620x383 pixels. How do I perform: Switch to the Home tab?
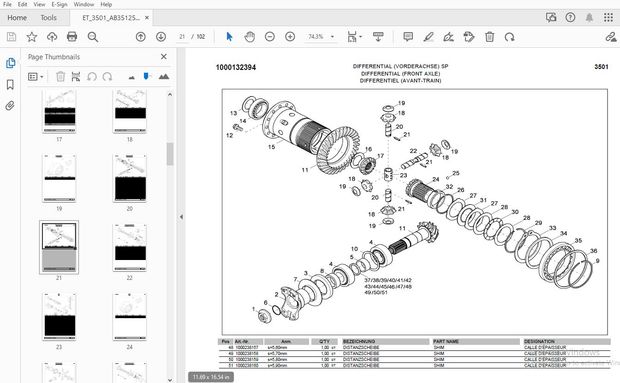[17, 18]
